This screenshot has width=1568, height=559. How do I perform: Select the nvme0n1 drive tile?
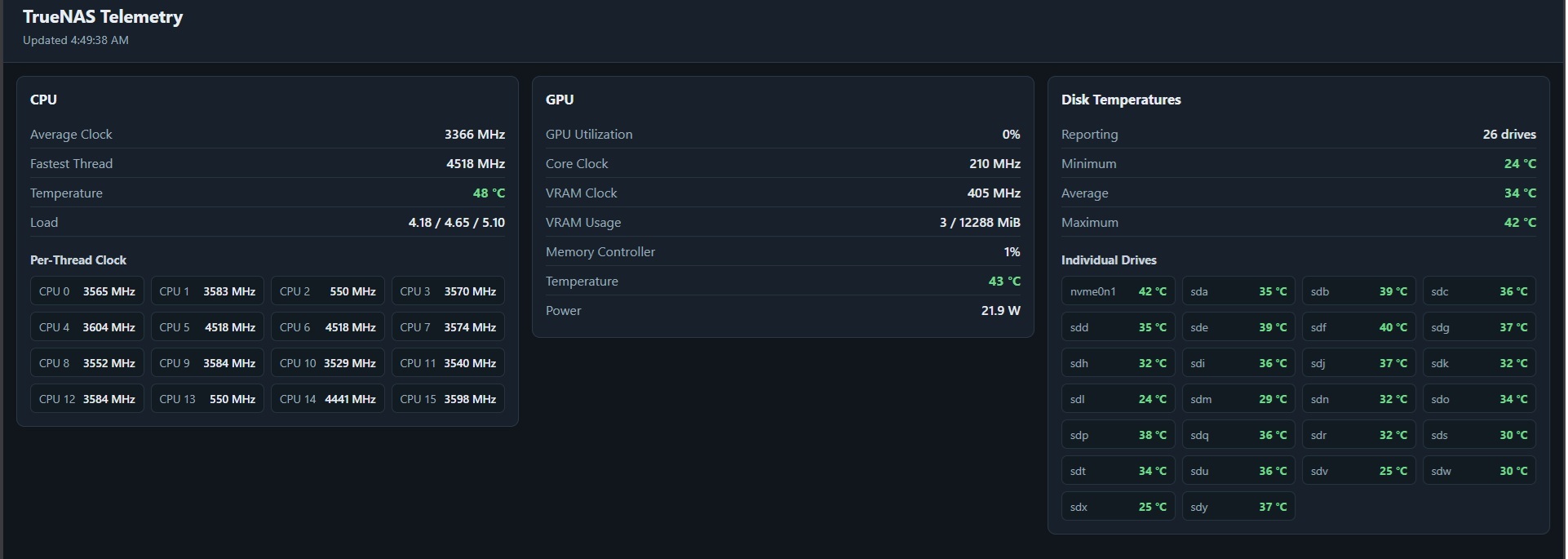pyautogui.click(x=1118, y=291)
